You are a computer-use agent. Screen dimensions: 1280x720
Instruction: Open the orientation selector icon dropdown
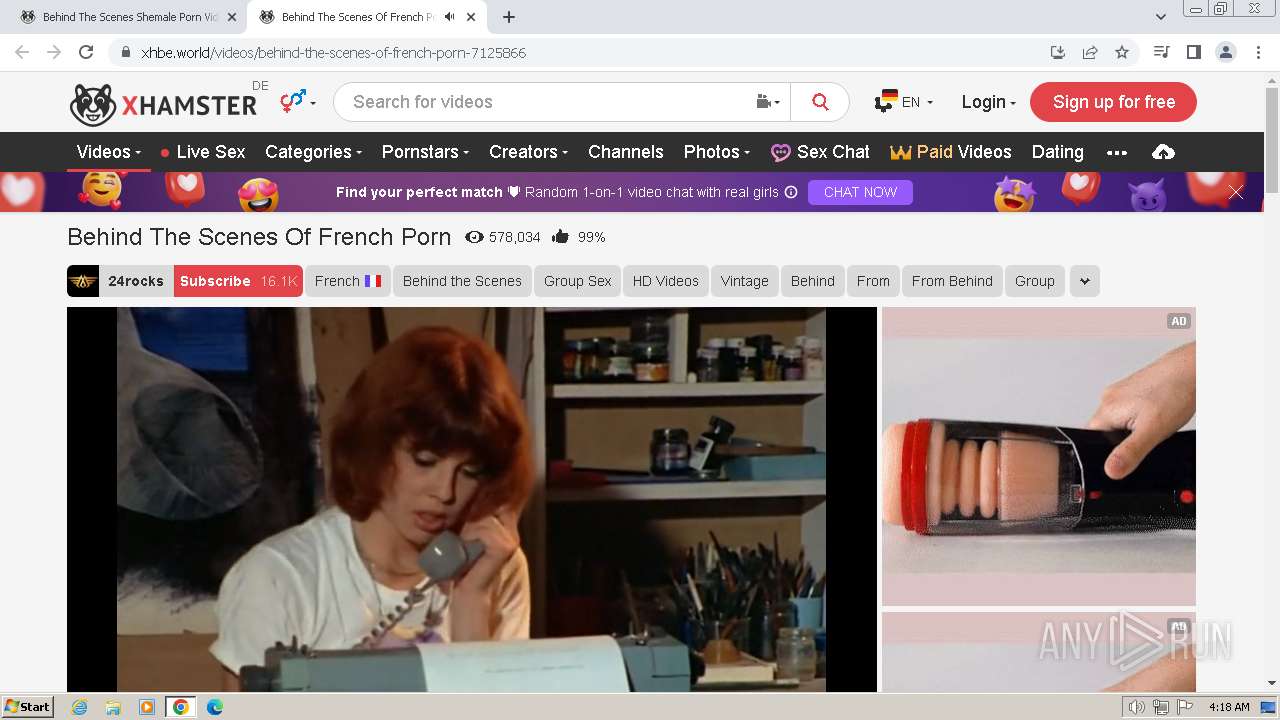click(x=297, y=101)
